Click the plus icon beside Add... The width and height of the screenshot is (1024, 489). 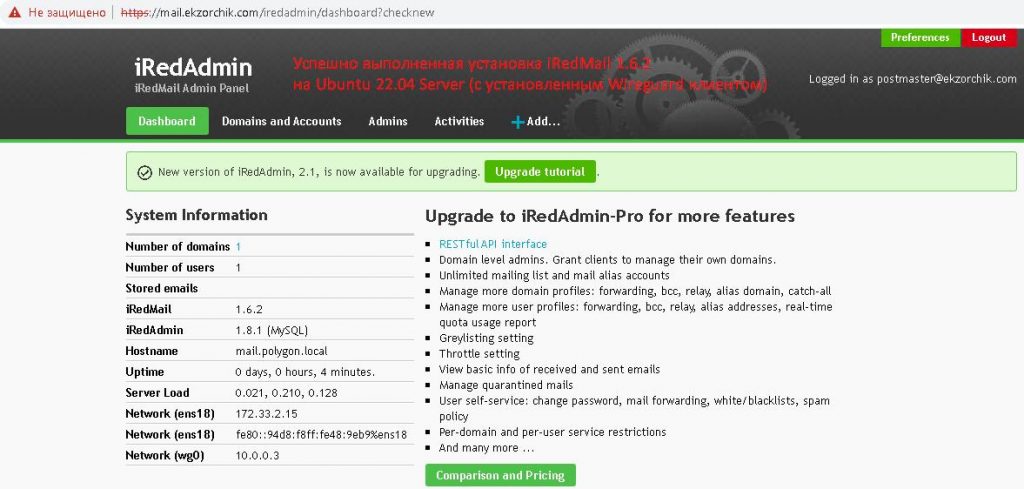click(517, 122)
